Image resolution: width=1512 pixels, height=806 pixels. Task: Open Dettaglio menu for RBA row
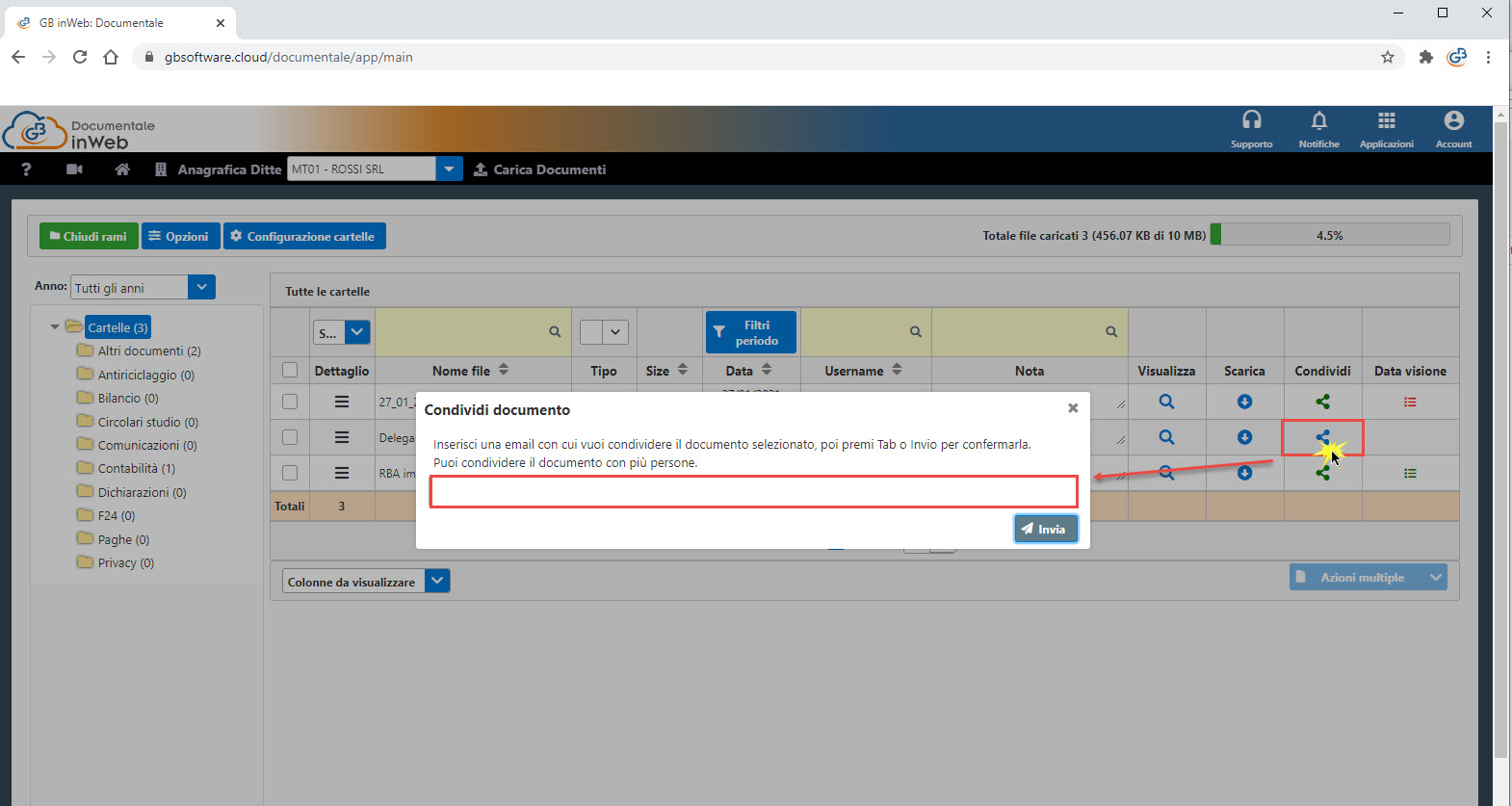coord(342,473)
